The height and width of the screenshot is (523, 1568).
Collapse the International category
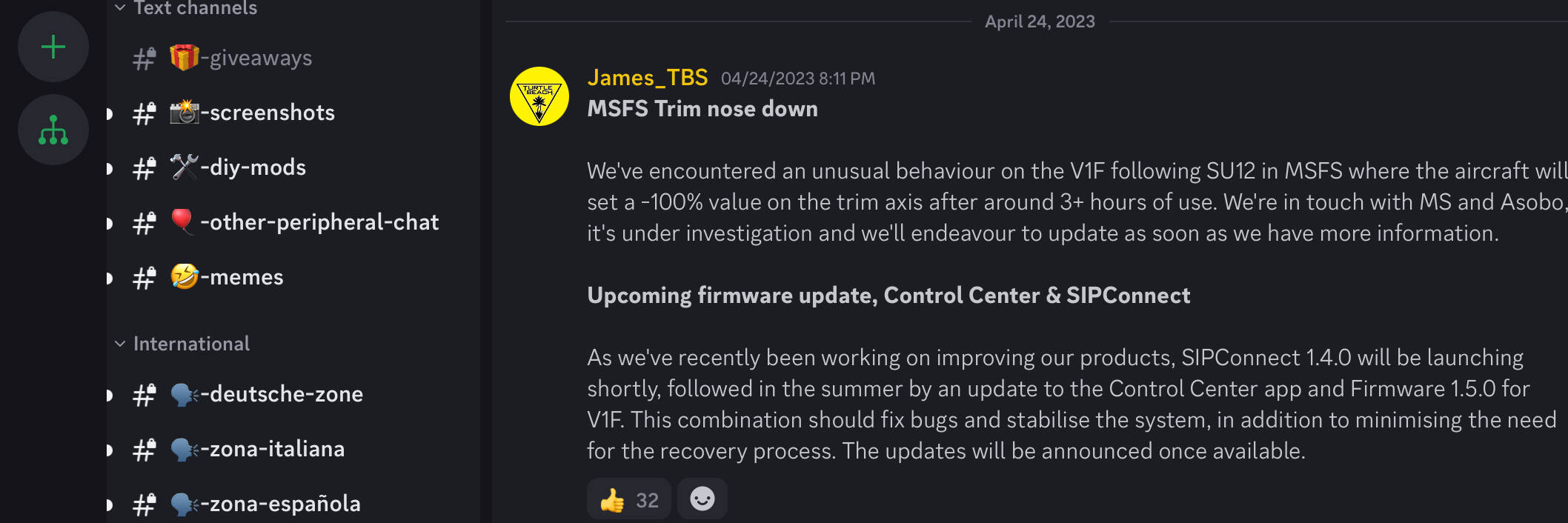182,344
